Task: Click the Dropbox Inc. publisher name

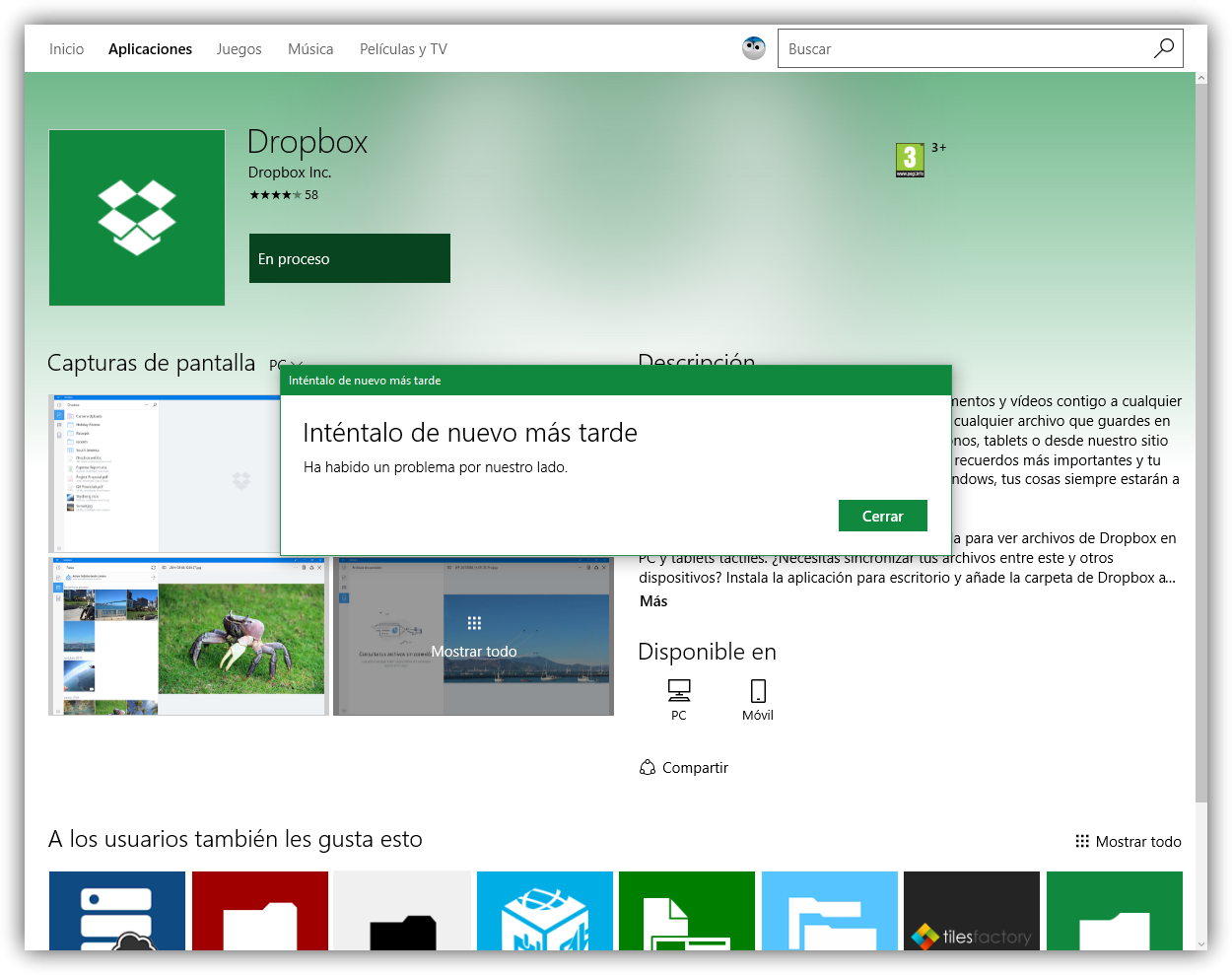Action: (x=290, y=173)
